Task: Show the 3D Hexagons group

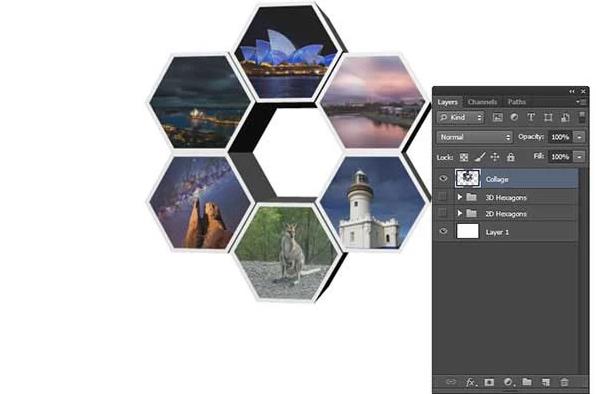Action: [443, 197]
